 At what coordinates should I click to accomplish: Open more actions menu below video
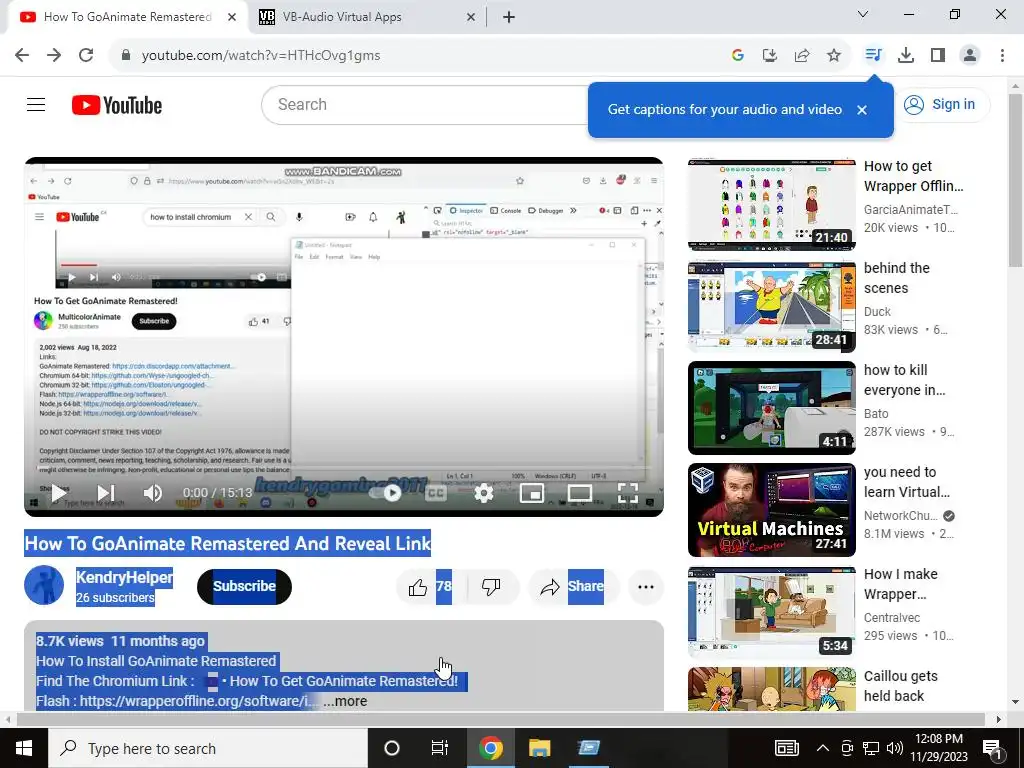[x=646, y=586]
